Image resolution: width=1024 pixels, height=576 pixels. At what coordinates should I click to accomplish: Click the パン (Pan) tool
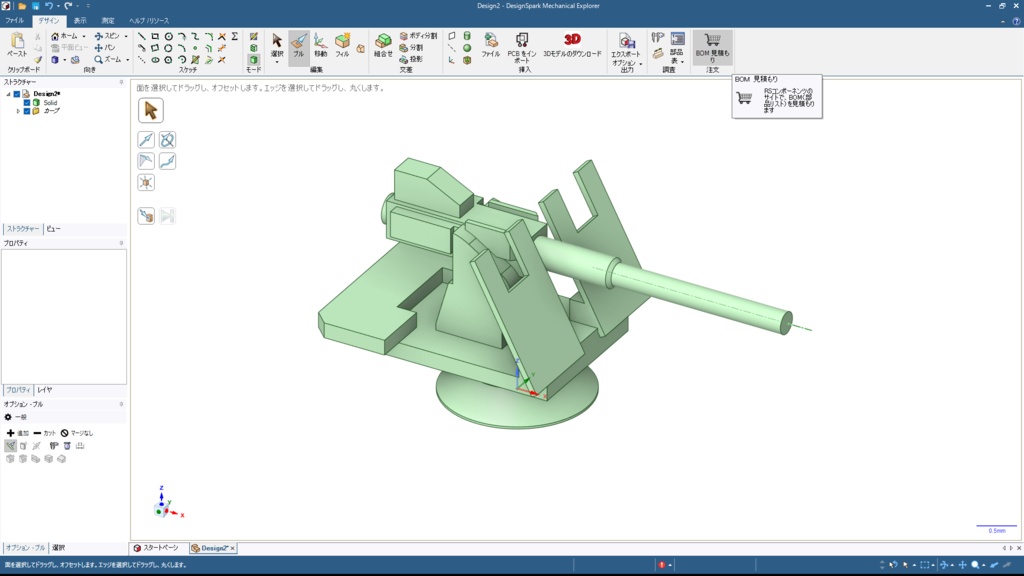pos(104,48)
